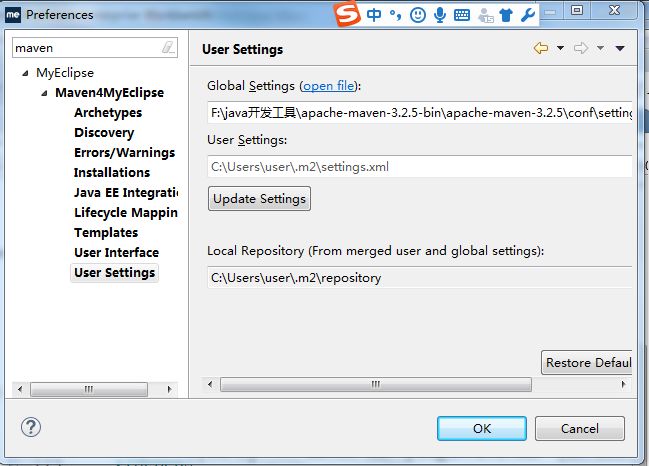
Task: Click the Forward arrow icon
Action: tap(581, 48)
